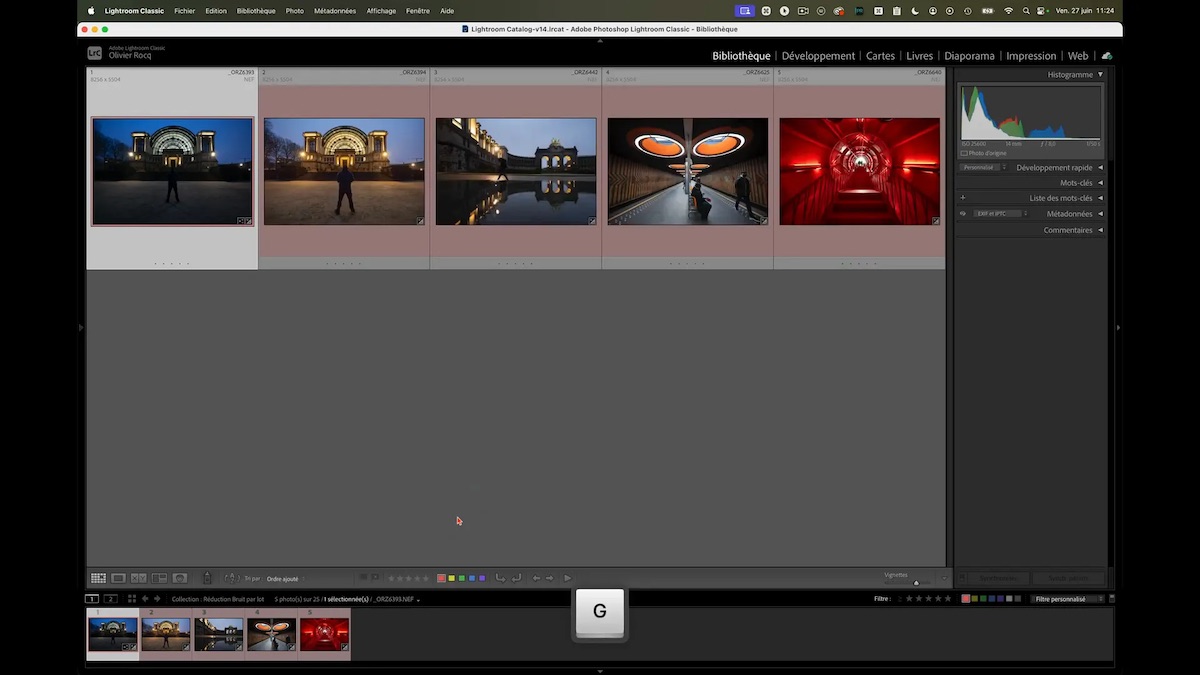The height and width of the screenshot is (675, 1200).
Task: Open the Filtre personnalisé dropdown
Action: tap(1068, 599)
